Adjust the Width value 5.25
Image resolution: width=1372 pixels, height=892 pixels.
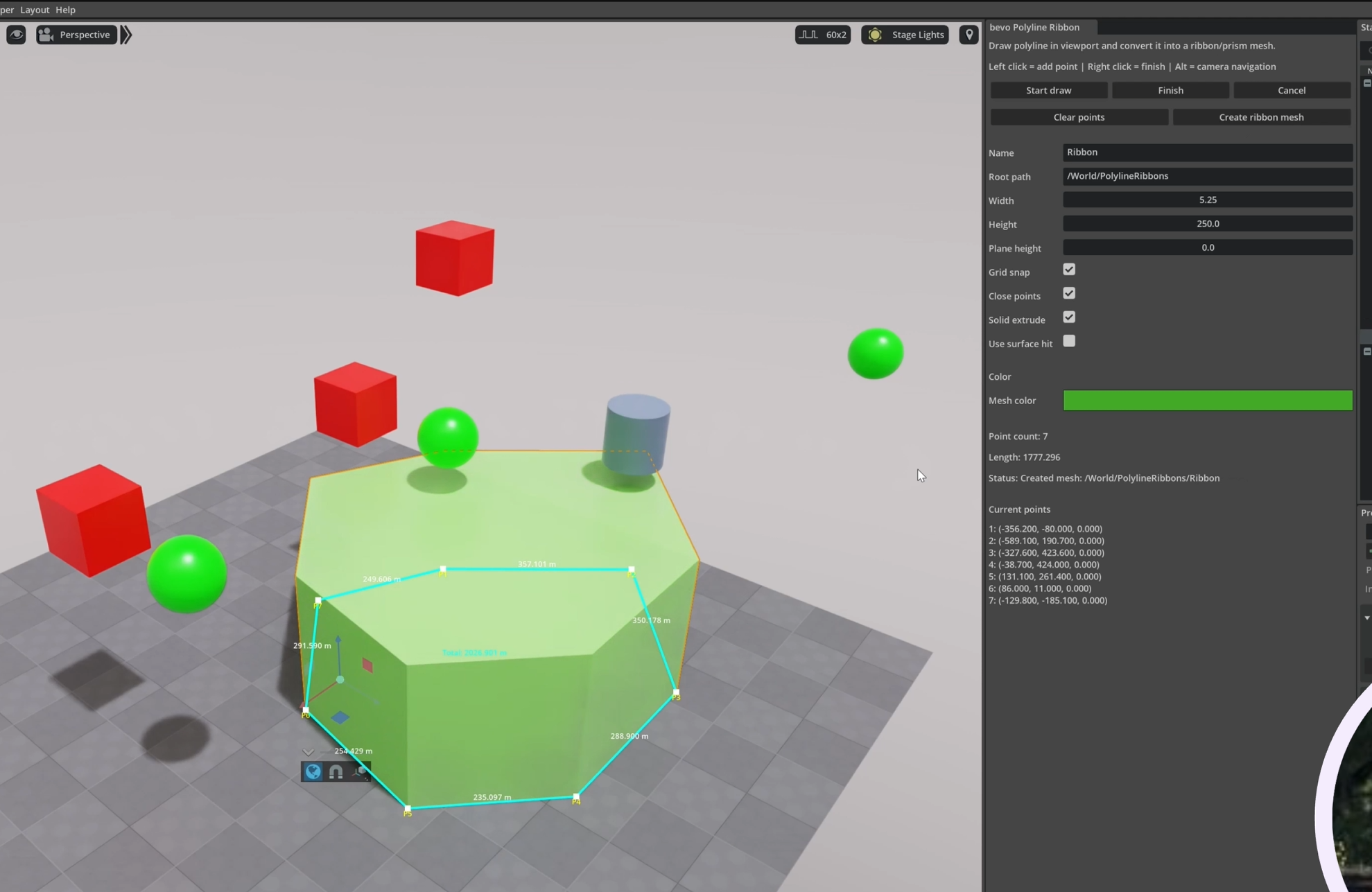[1208, 200]
